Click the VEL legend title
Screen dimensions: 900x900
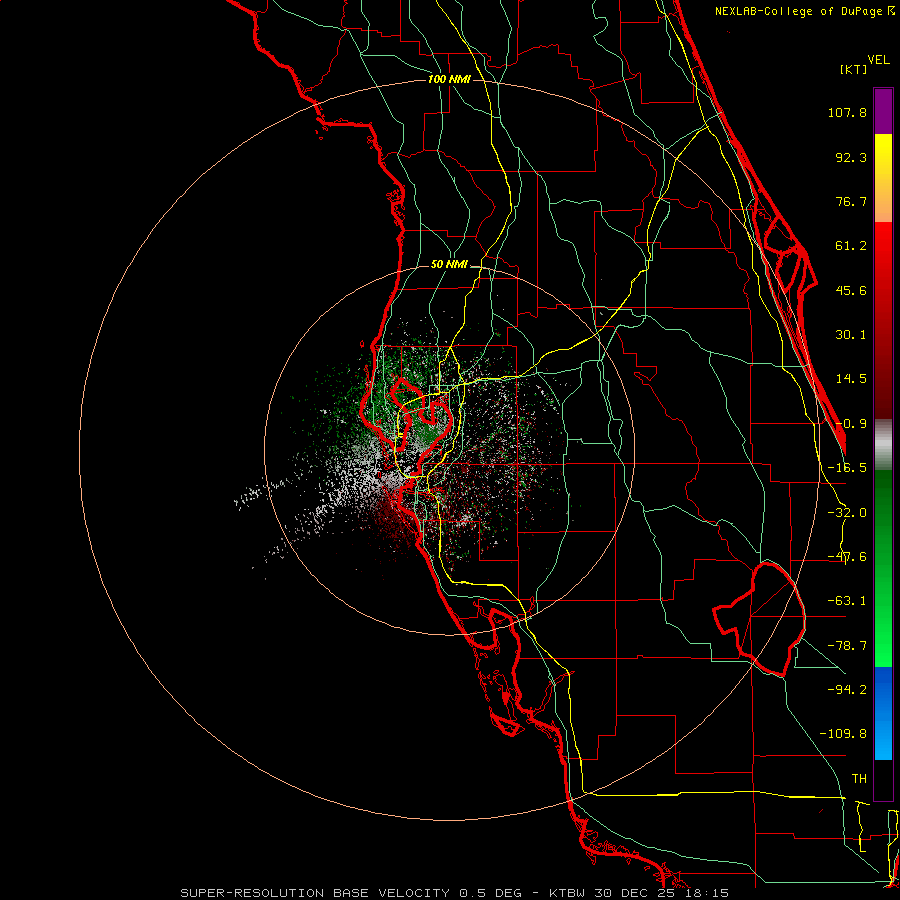coord(878,60)
